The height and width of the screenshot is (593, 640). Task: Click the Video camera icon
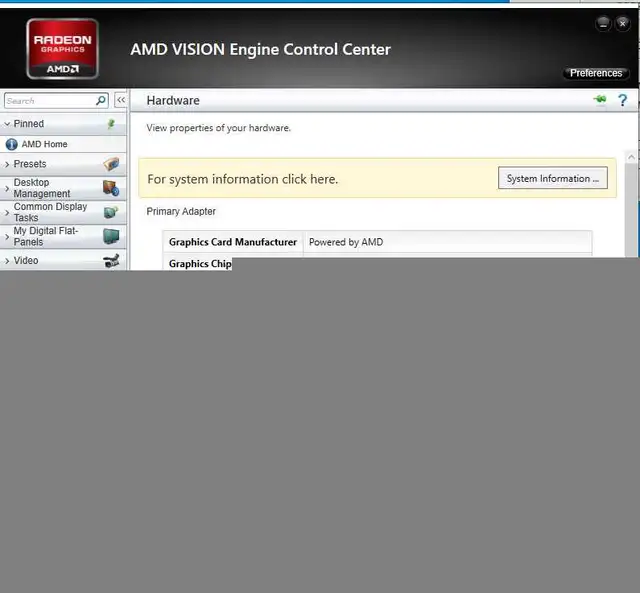(111, 260)
